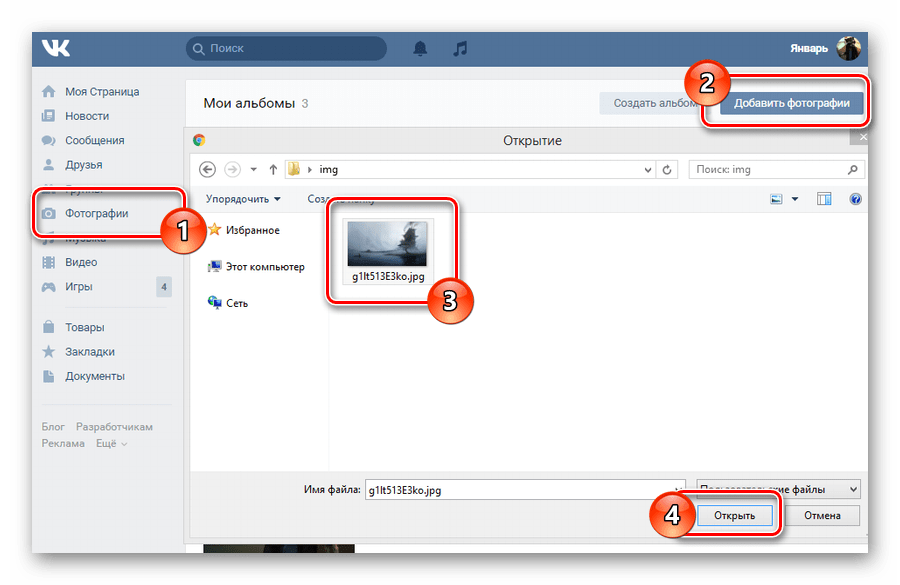
Task: Select Этот компьютер in navigation pane
Action: [x=256, y=267]
